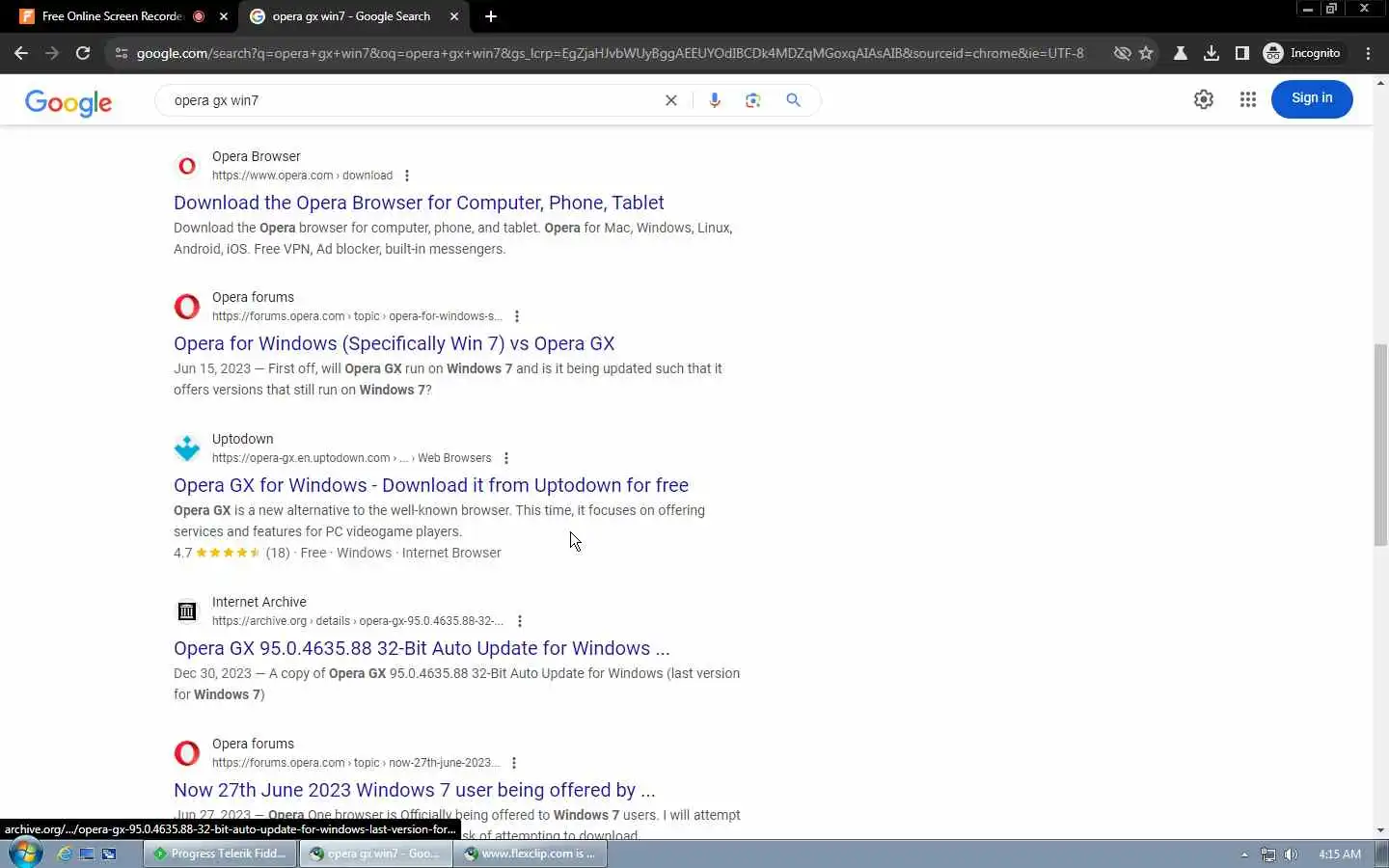Click the Uptodown site name text

point(242,439)
